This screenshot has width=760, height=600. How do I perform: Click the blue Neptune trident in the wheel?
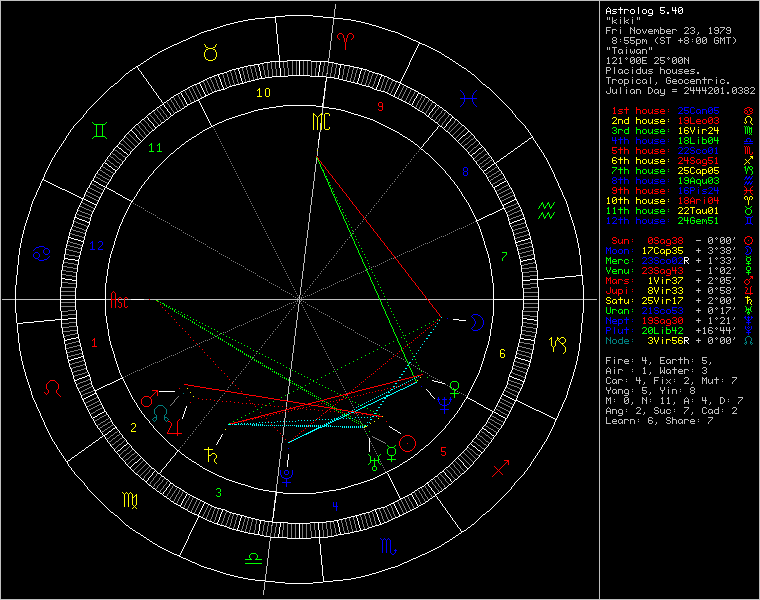coord(442,404)
